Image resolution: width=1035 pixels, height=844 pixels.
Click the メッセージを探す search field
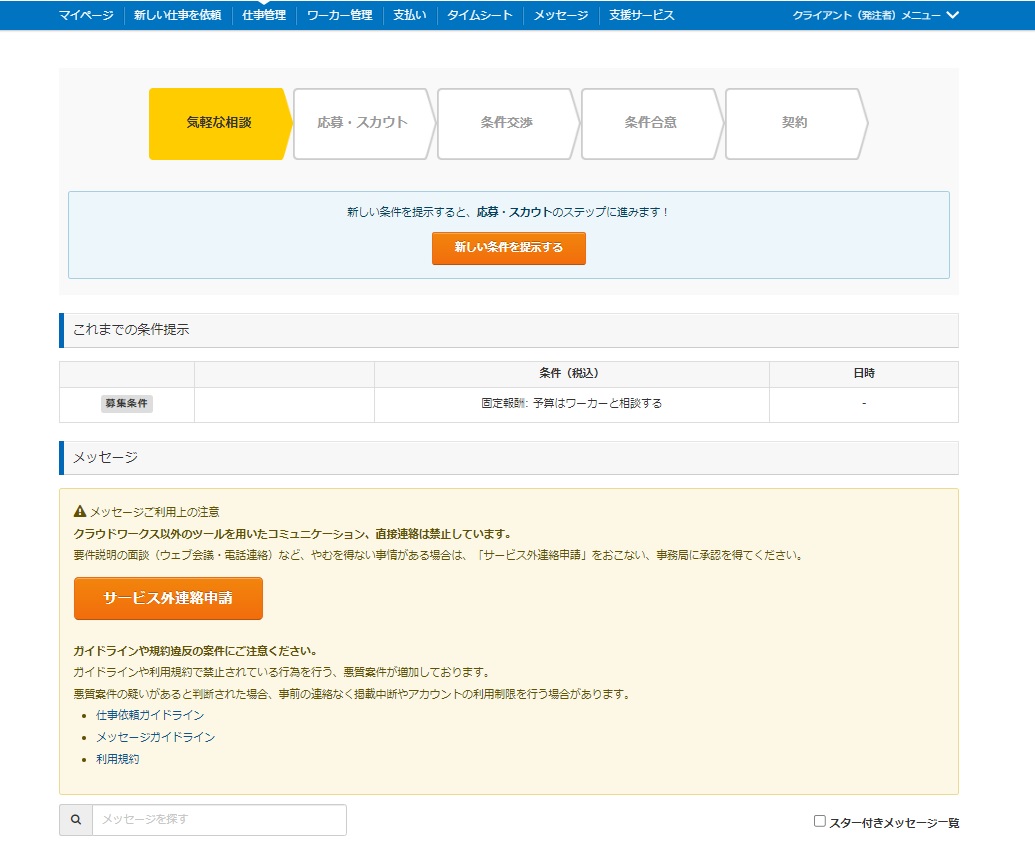click(x=219, y=820)
